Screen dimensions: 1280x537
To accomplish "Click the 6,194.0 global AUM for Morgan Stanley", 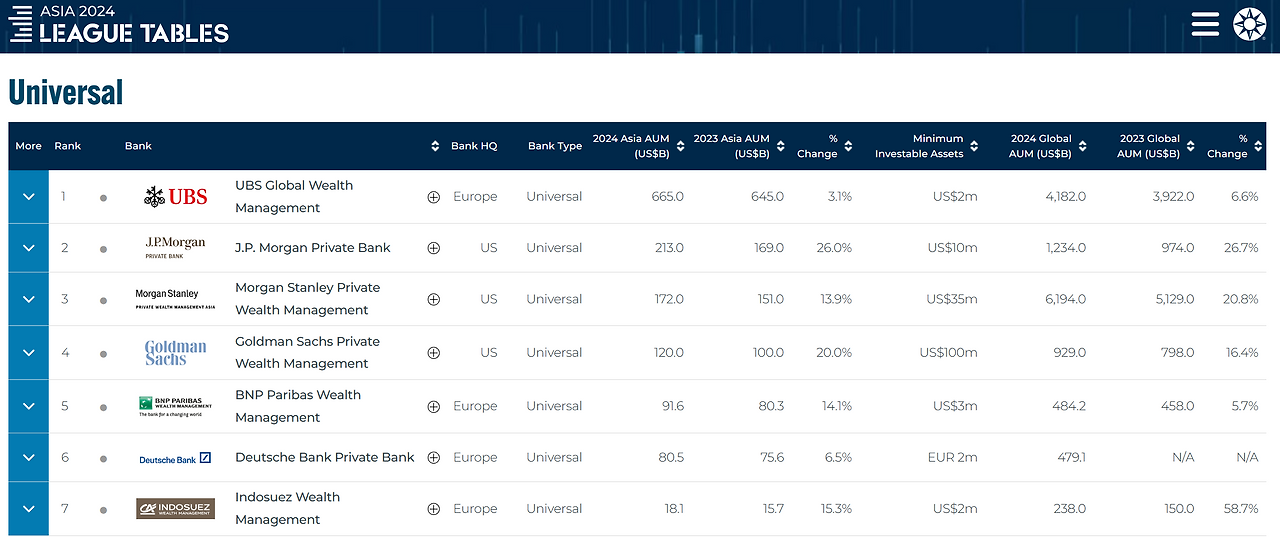I will click(1065, 299).
